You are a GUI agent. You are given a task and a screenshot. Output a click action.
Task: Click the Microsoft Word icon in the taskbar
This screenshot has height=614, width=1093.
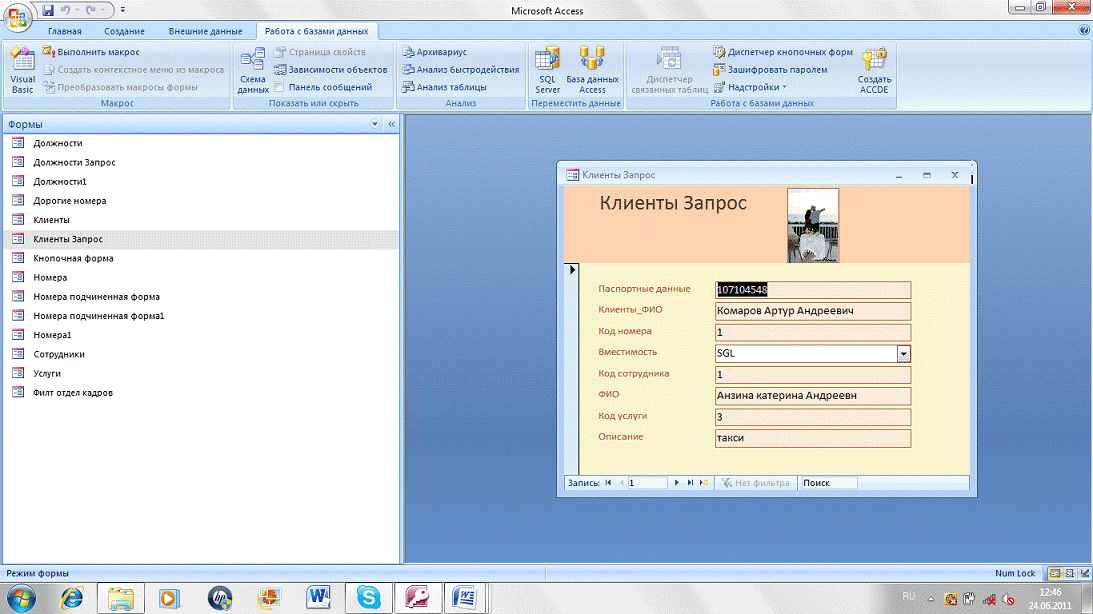click(x=320, y=597)
